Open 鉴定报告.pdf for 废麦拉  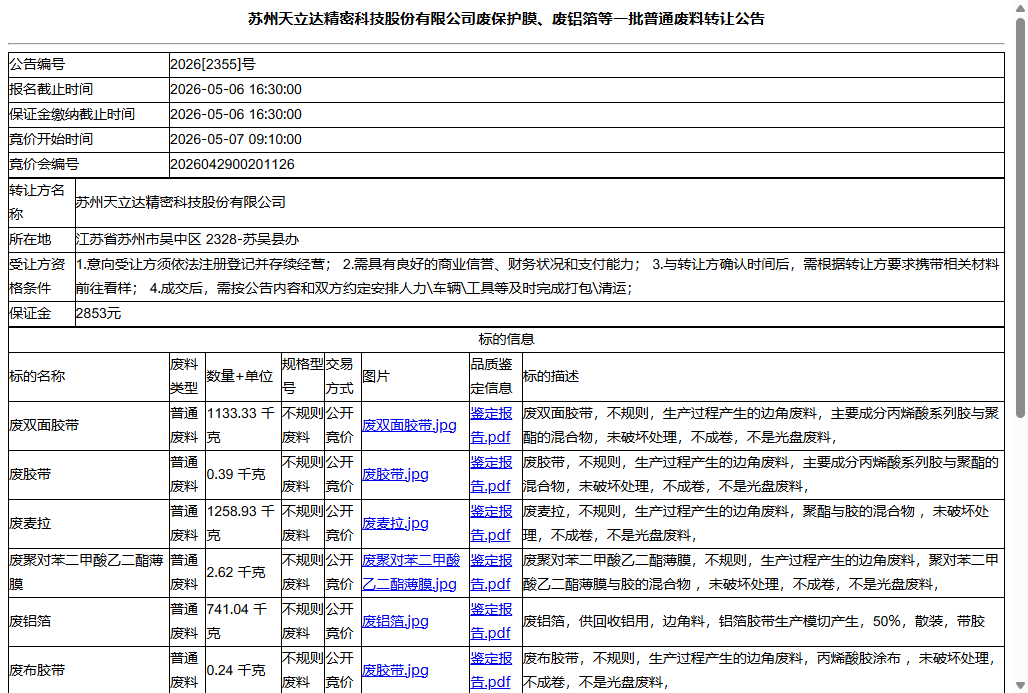tap(491, 523)
